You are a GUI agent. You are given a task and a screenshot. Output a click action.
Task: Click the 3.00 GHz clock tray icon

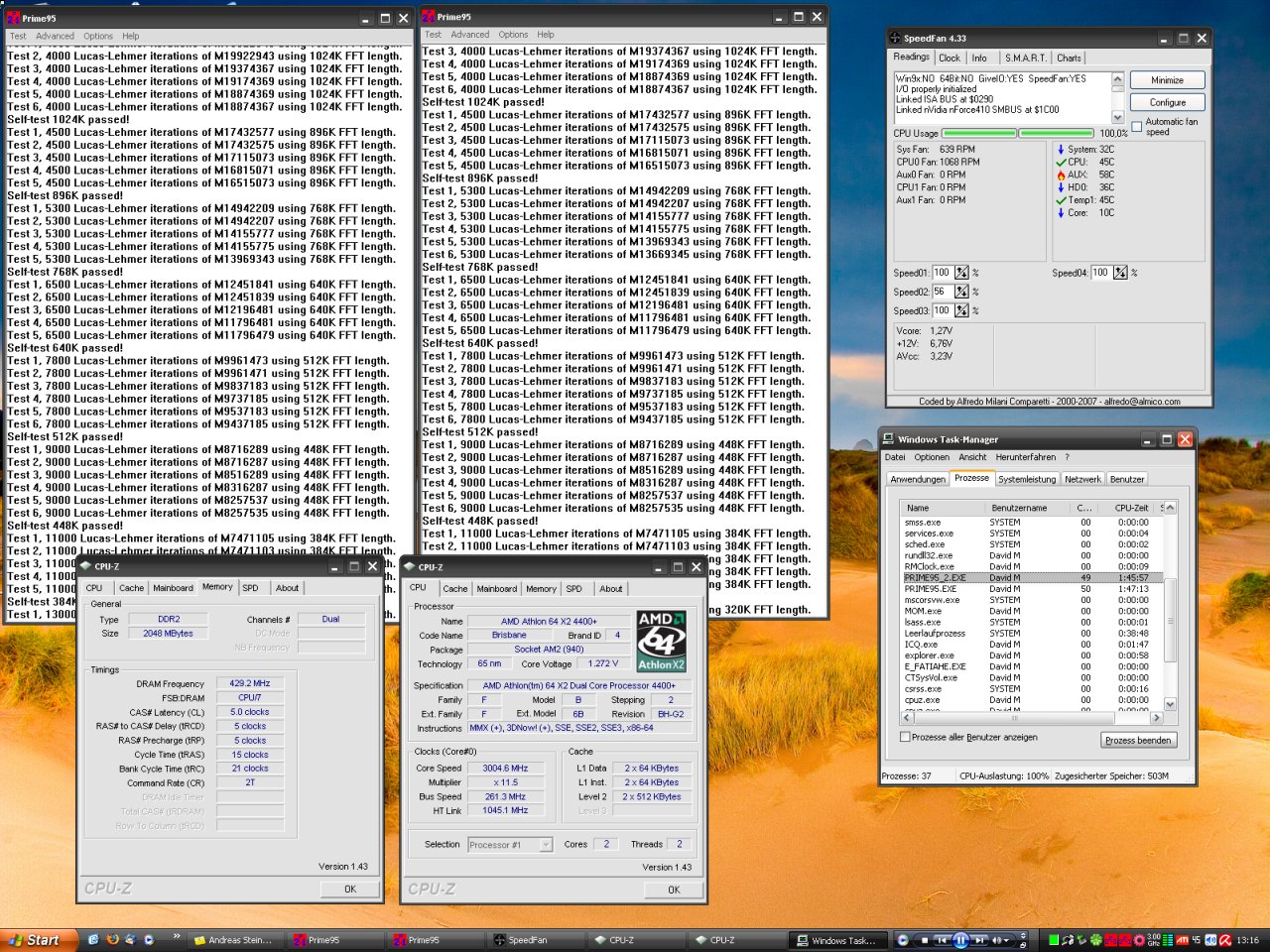1154,940
